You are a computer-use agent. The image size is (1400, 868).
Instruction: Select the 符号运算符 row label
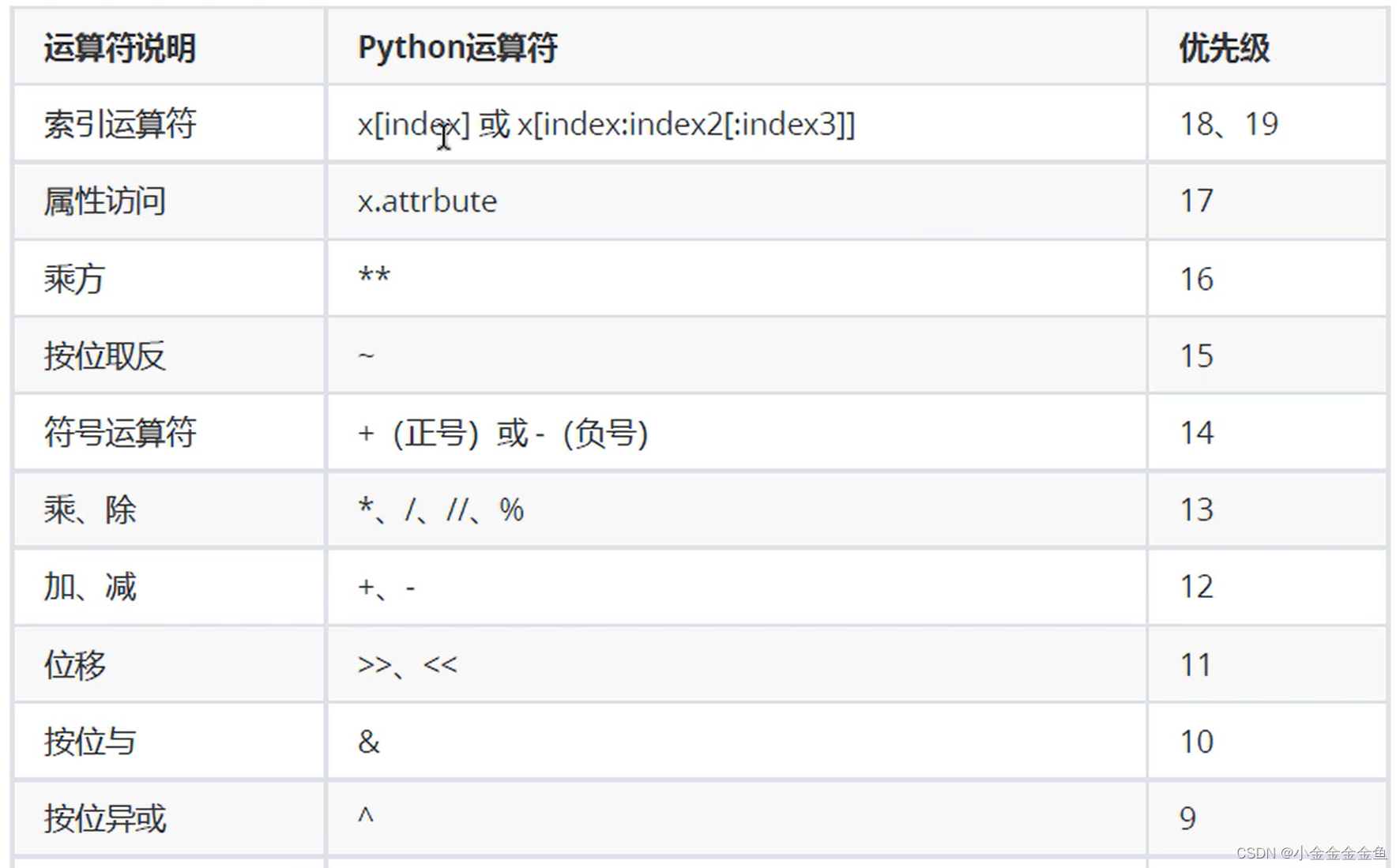[x=120, y=433]
